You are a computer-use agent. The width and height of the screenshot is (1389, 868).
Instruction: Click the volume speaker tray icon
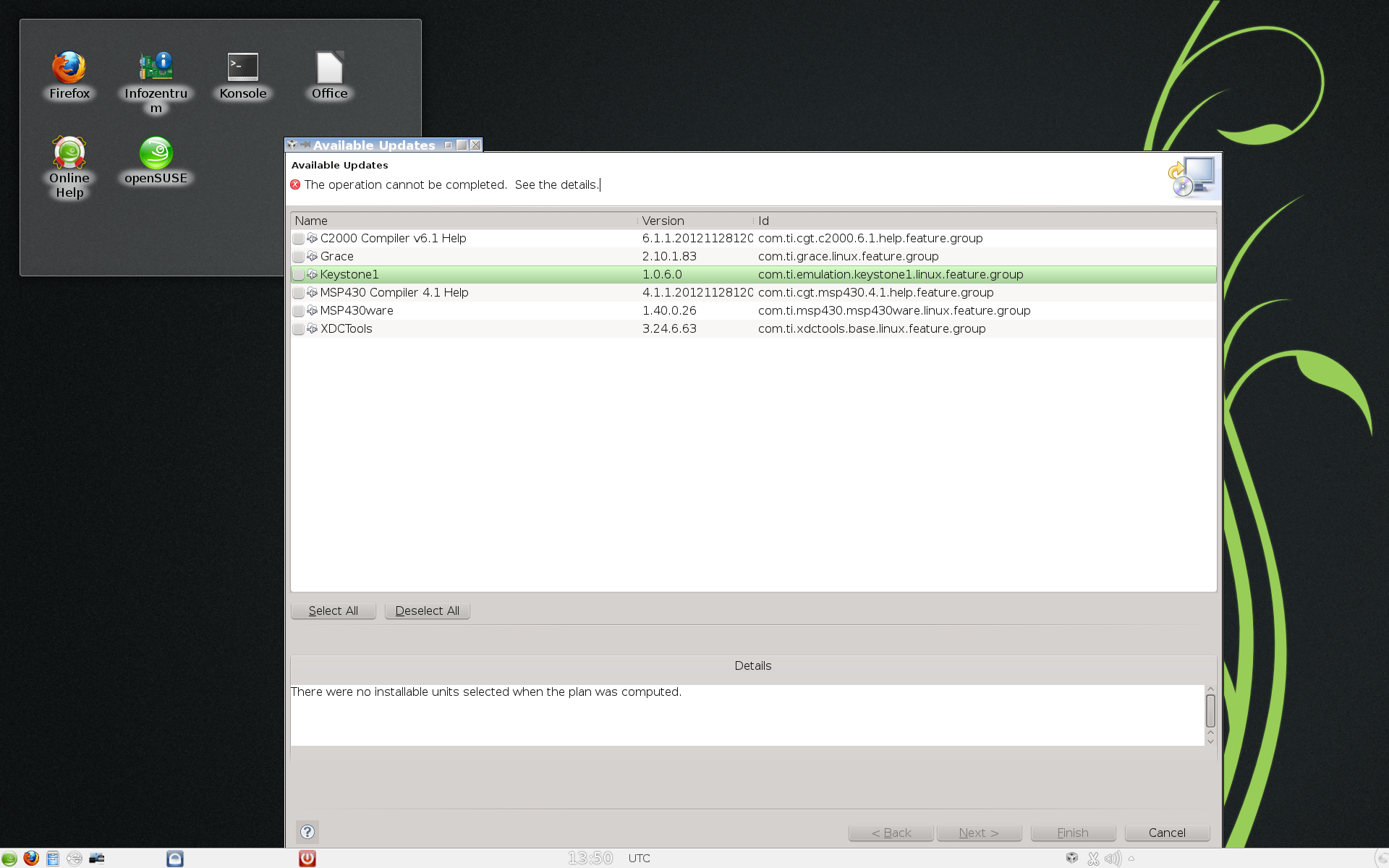pos(1113,859)
